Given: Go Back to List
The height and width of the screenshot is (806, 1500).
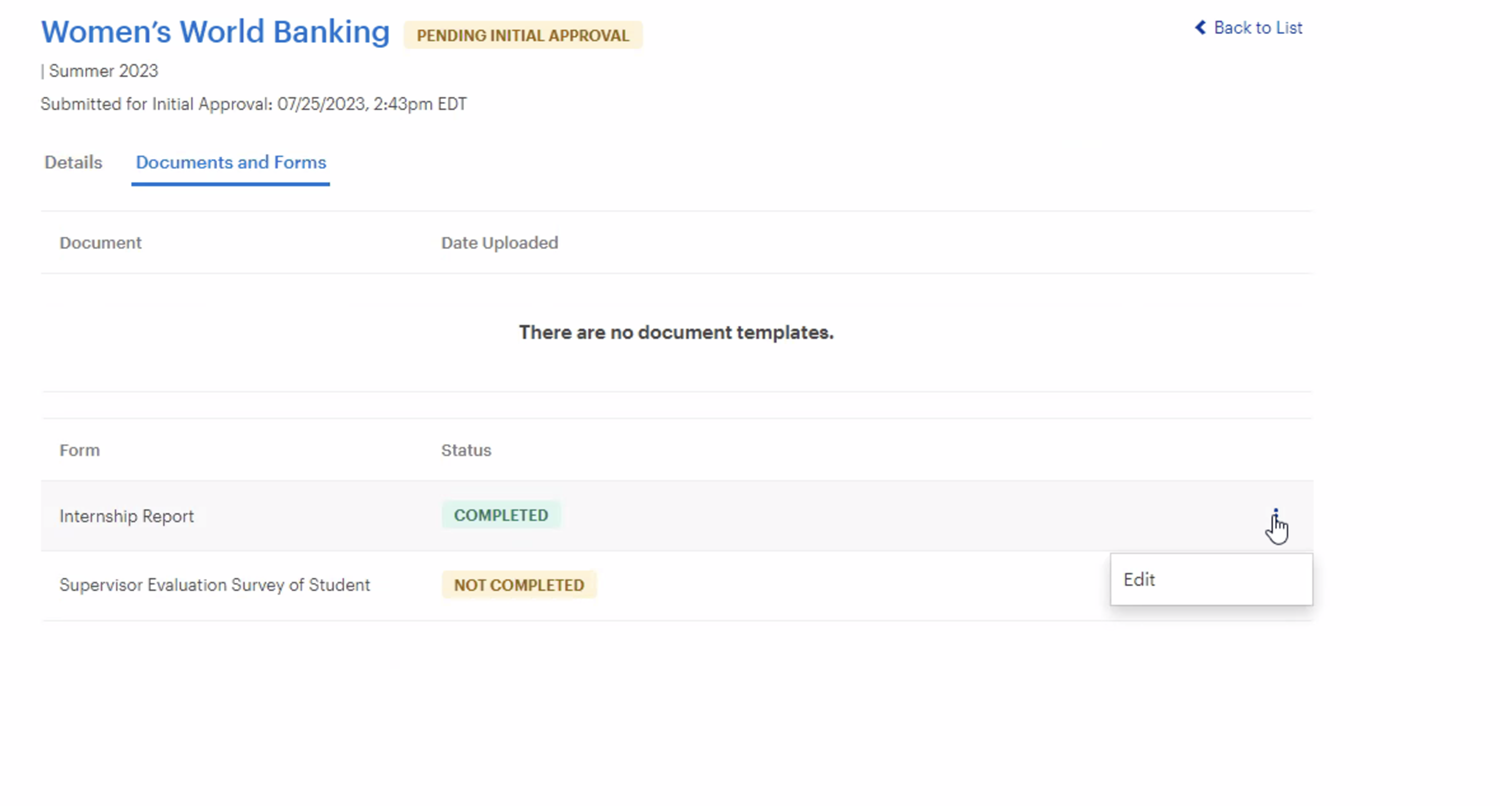Looking at the screenshot, I should coord(1248,28).
